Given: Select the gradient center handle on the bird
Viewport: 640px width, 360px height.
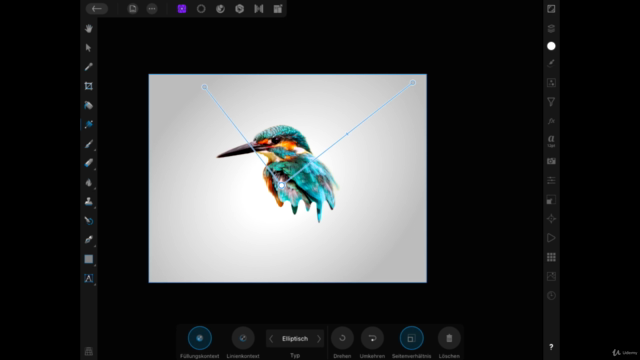Looking at the screenshot, I should click(x=282, y=185).
